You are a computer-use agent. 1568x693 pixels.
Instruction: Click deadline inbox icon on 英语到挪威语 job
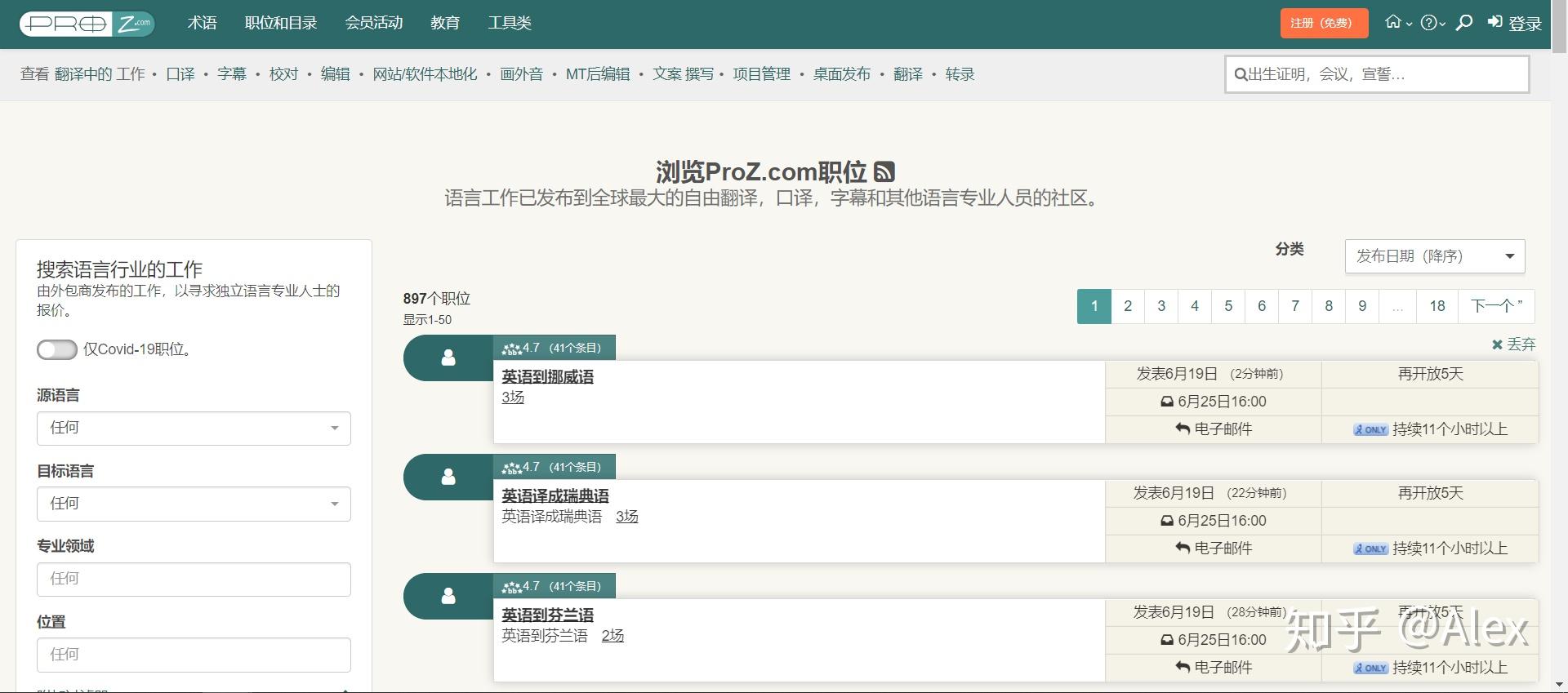[x=1167, y=402]
